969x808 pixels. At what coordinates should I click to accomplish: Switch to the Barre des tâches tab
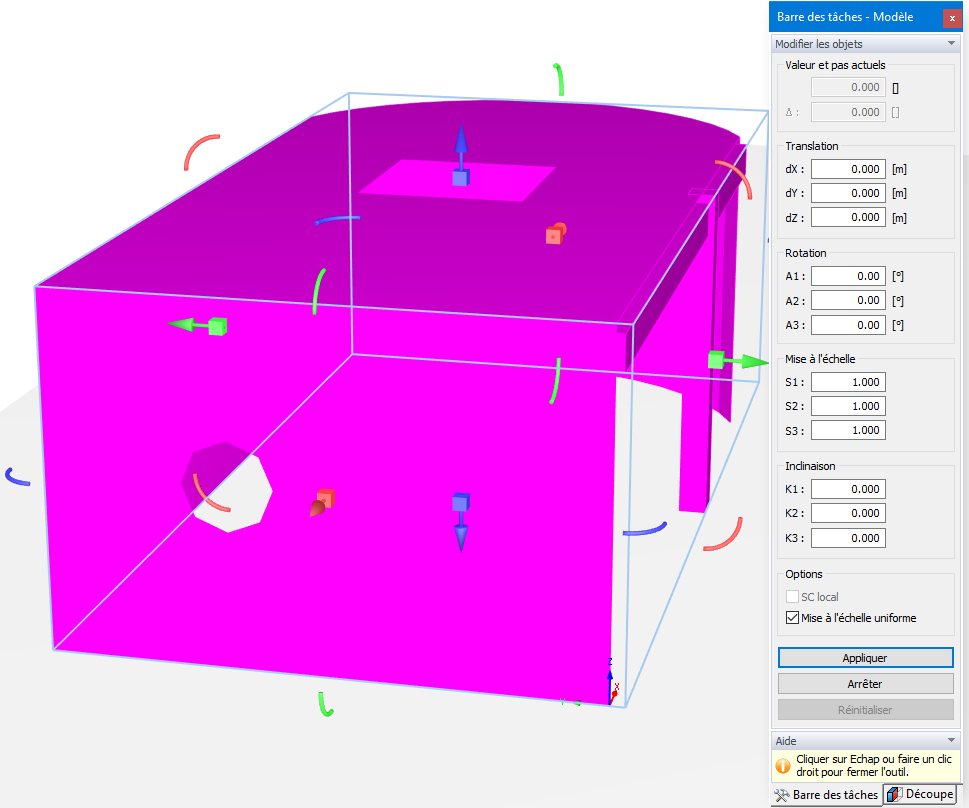tap(826, 795)
